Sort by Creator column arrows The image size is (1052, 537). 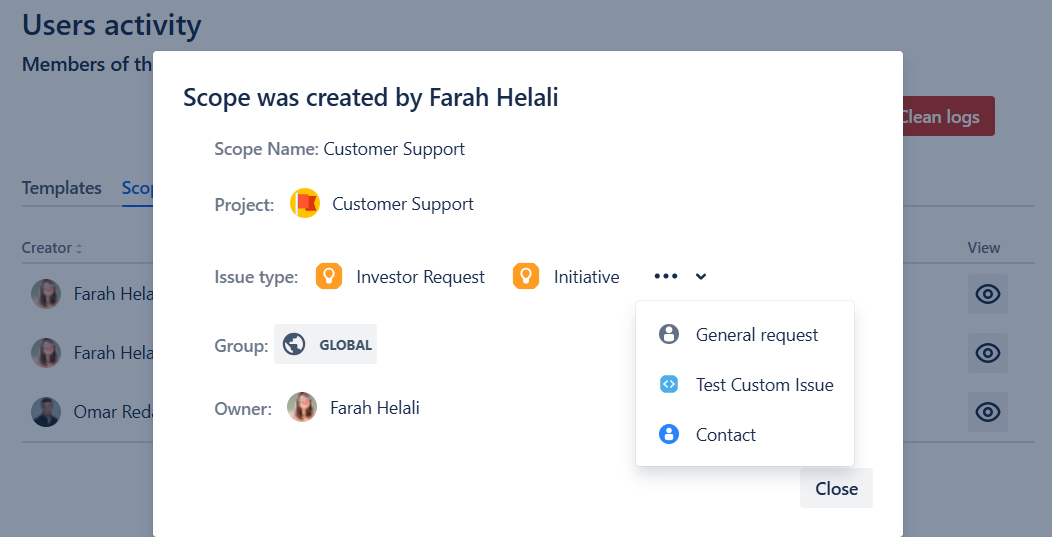79,248
